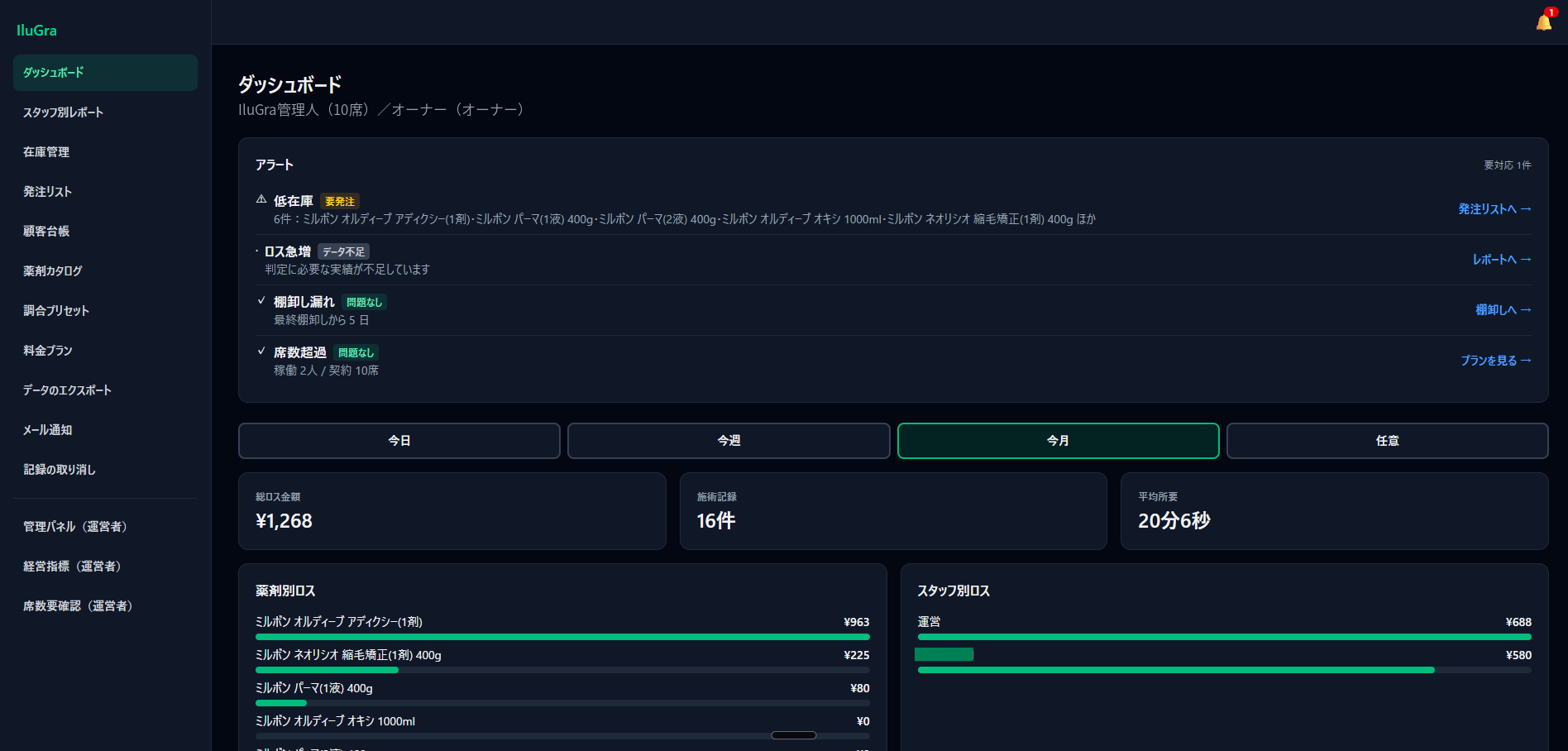Open 管理パネル（運営者）
Viewport: 1568px width, 751px height.
point(105,527)
